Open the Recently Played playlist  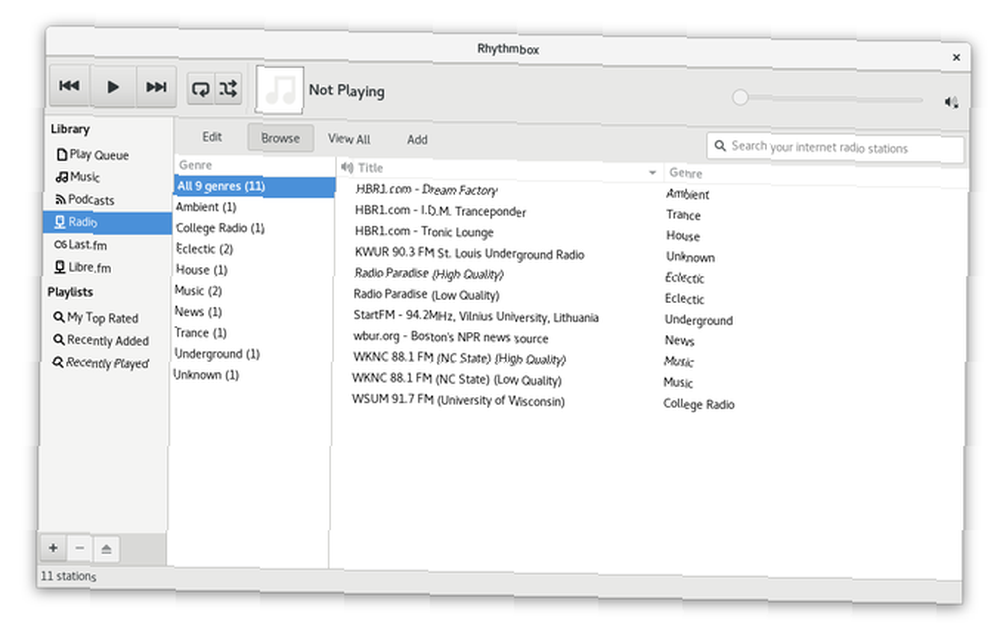pyautogui.click(x=100, y=363)
